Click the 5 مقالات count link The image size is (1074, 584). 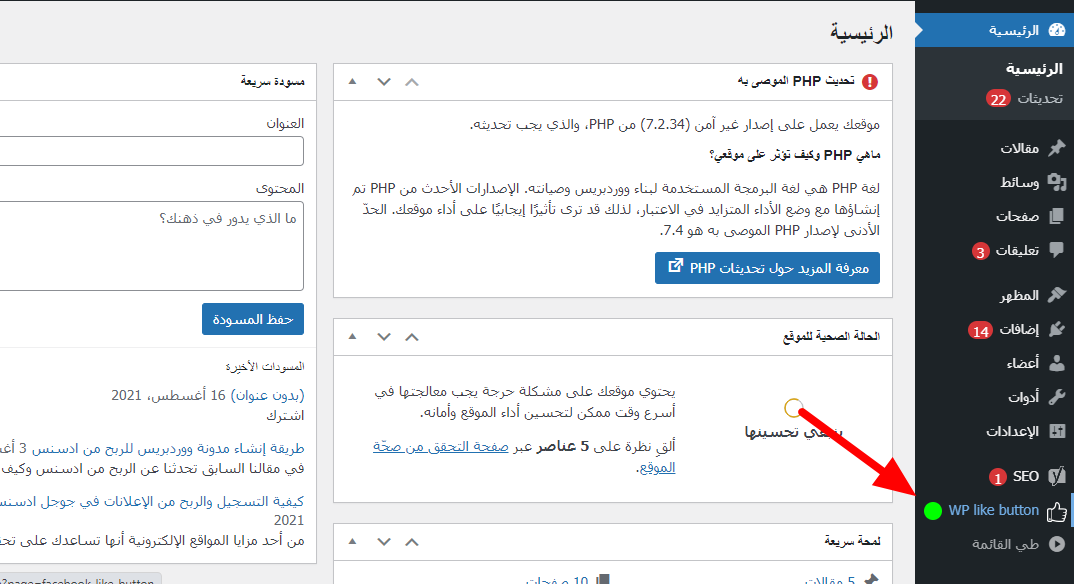click(x=829, y=579)
